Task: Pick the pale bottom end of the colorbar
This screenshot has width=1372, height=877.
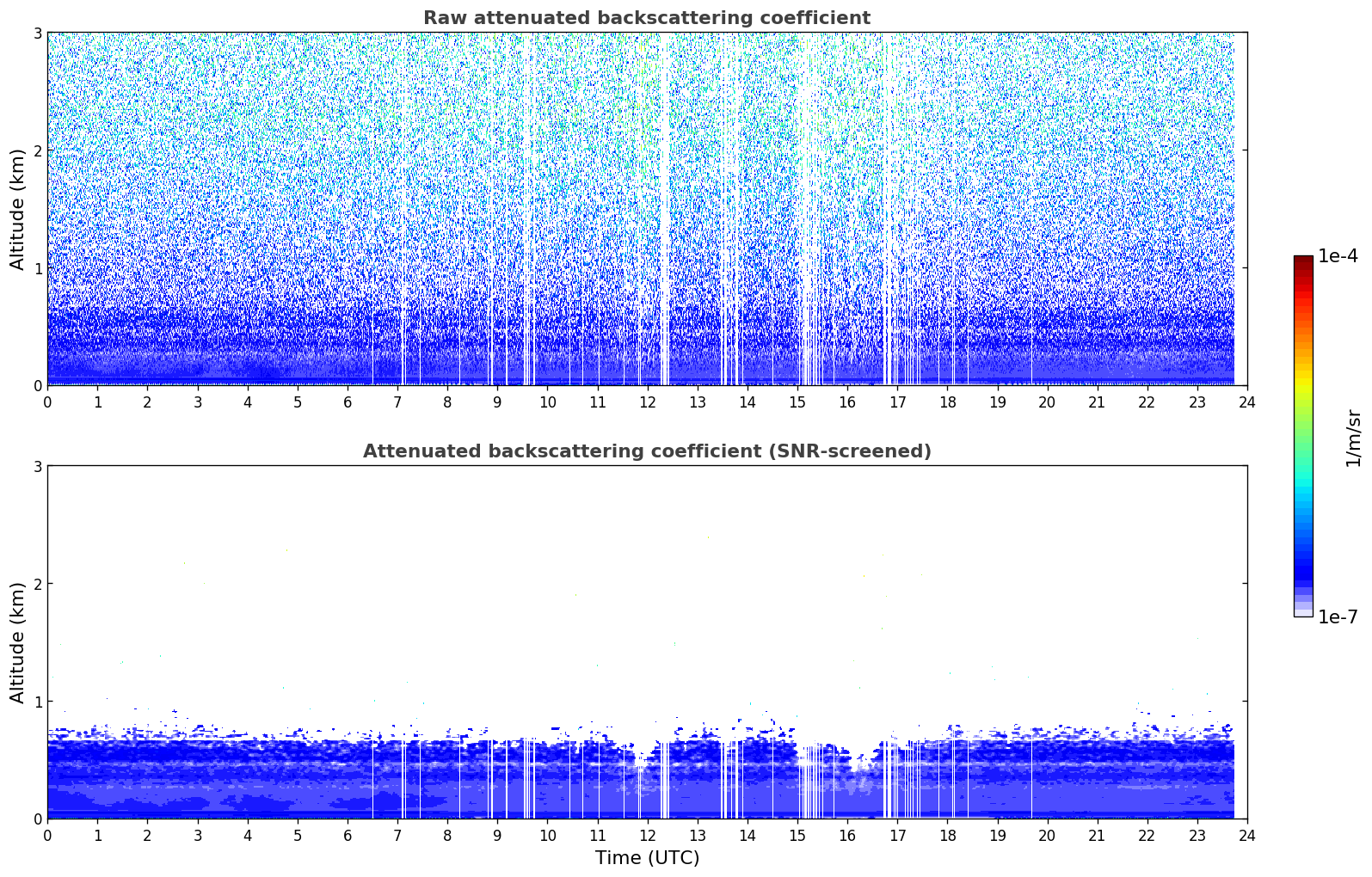Action: tap(1302, 611)
